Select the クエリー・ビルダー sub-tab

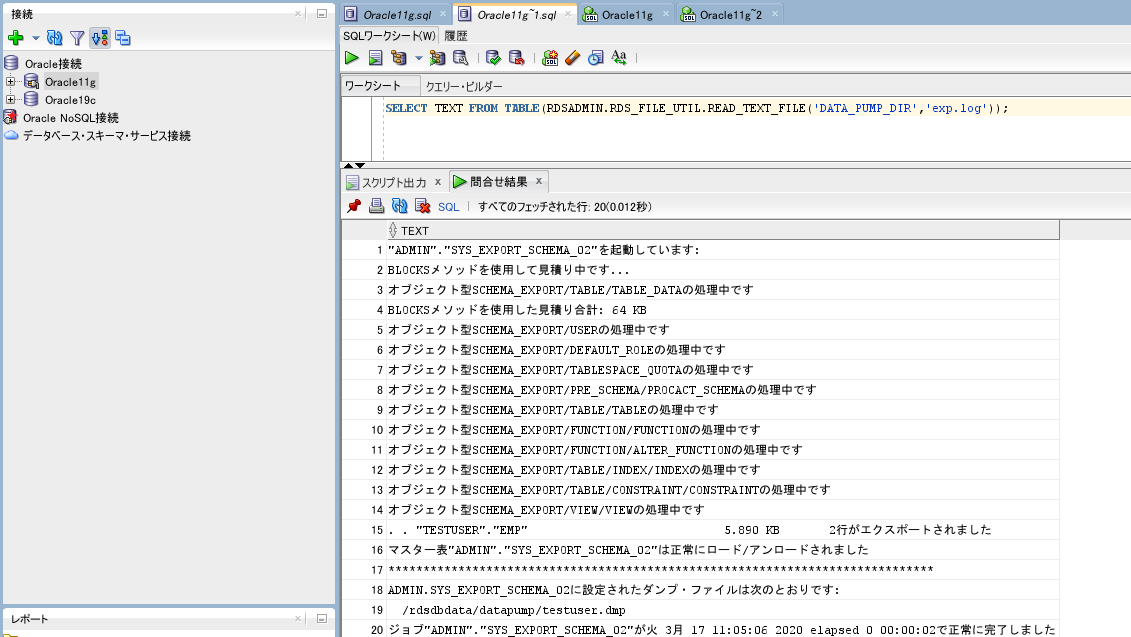464,86
